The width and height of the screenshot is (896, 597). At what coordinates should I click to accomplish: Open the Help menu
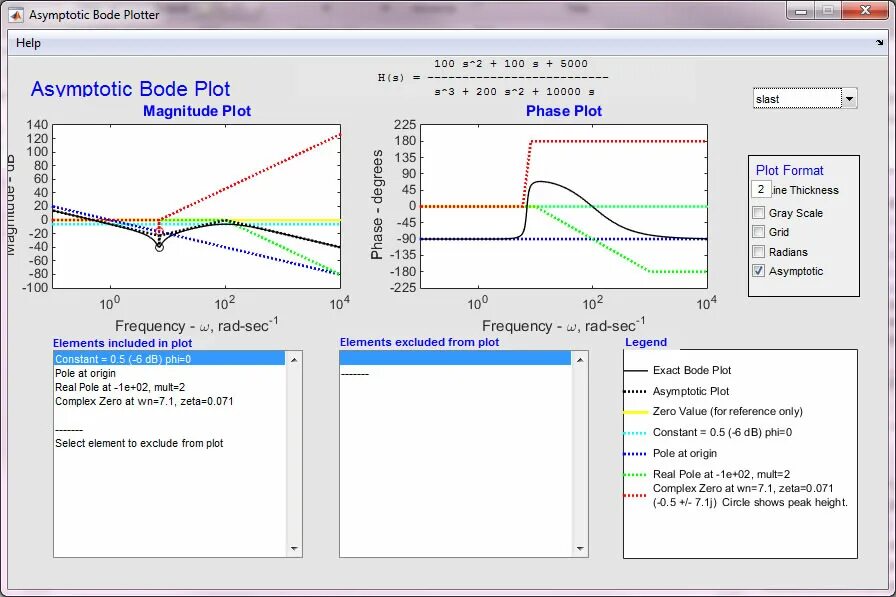tap(28, 43)
